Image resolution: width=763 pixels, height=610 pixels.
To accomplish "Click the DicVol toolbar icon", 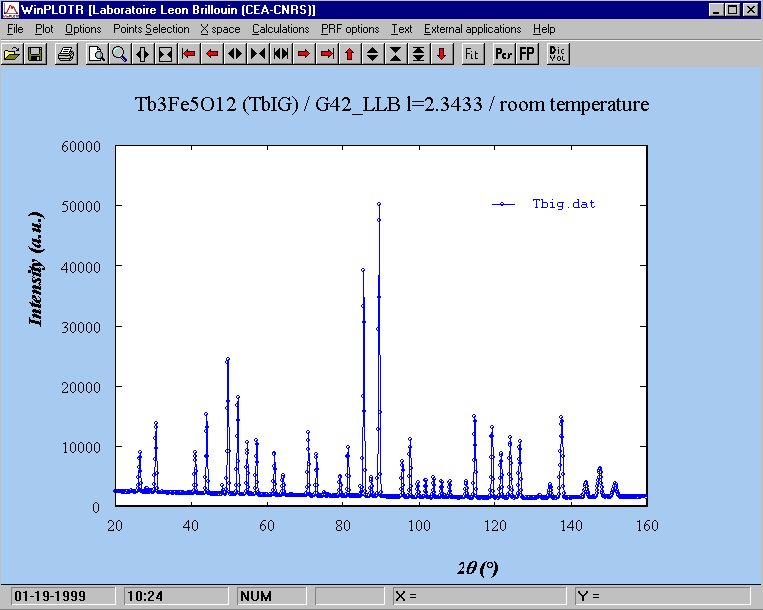I will point(558,53).
